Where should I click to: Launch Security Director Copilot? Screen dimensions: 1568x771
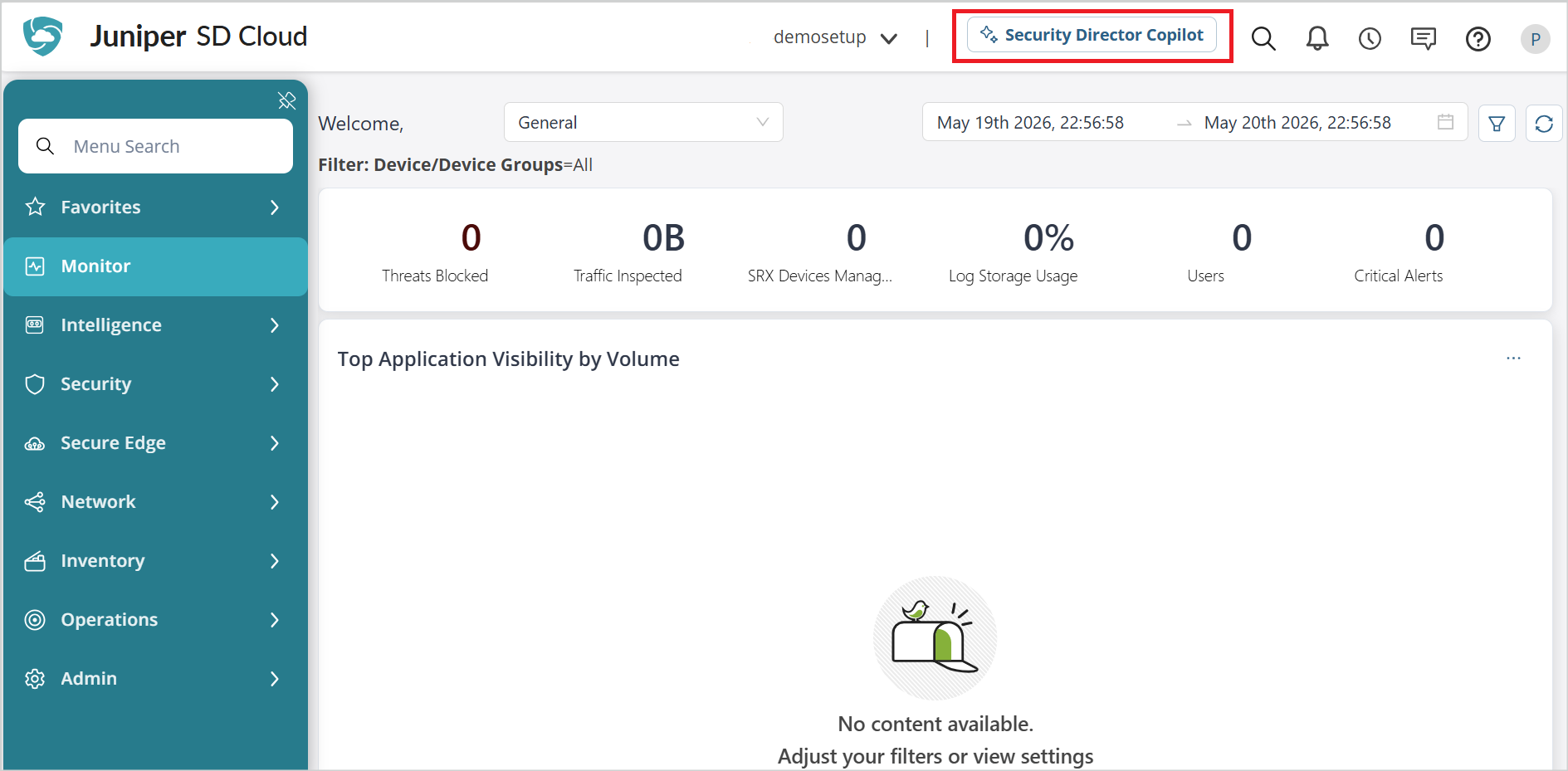coord(1092,35)
